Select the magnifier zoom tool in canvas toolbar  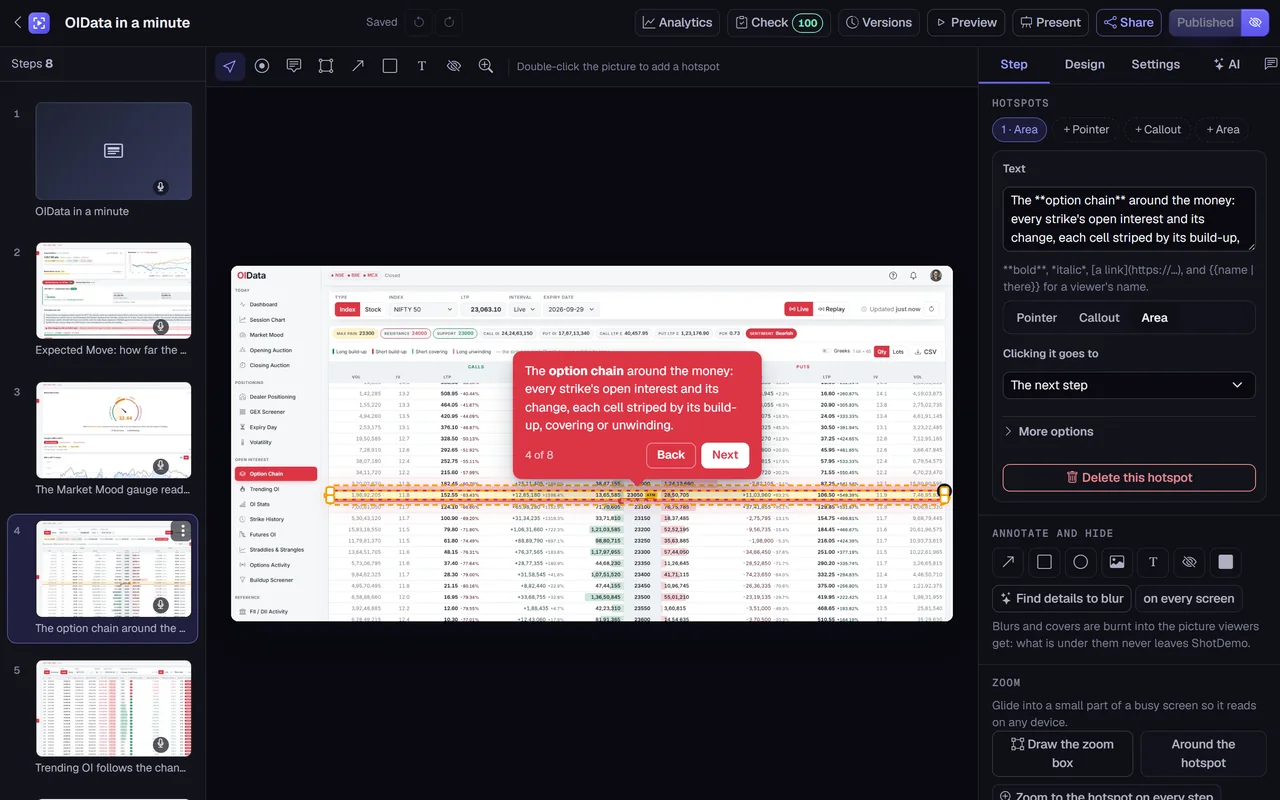pos(486,66)
